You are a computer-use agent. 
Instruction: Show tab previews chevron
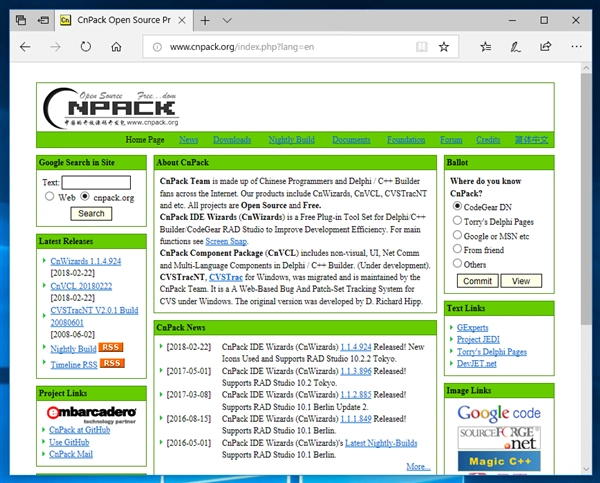pos(227,20)
